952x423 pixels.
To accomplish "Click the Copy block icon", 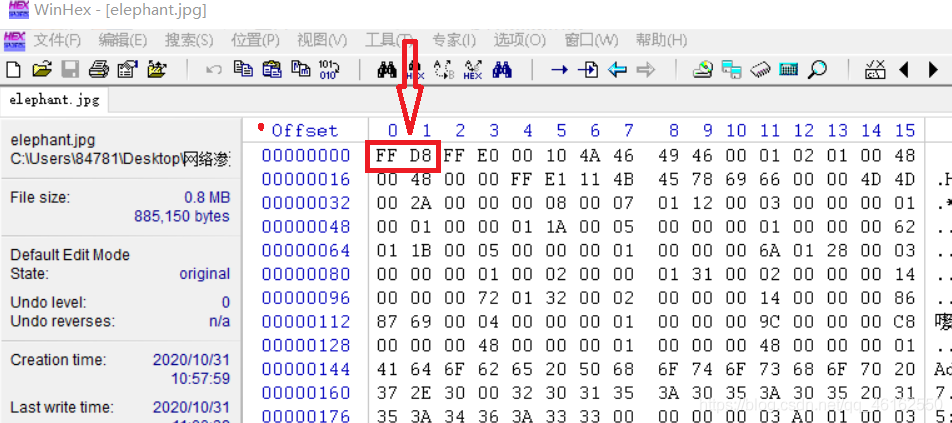I will click(x=243, y=69).
